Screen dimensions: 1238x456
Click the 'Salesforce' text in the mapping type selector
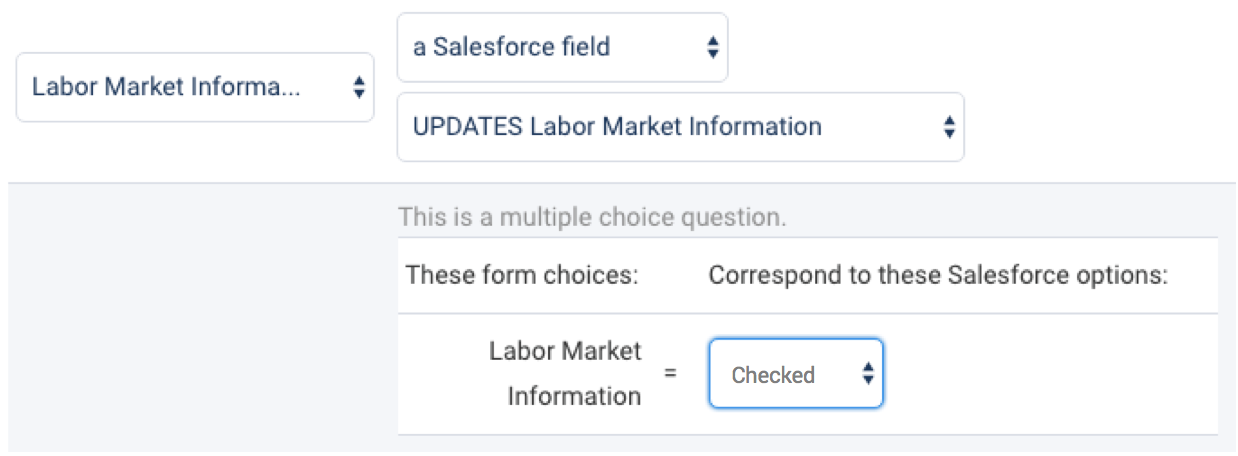click(517, 47)
